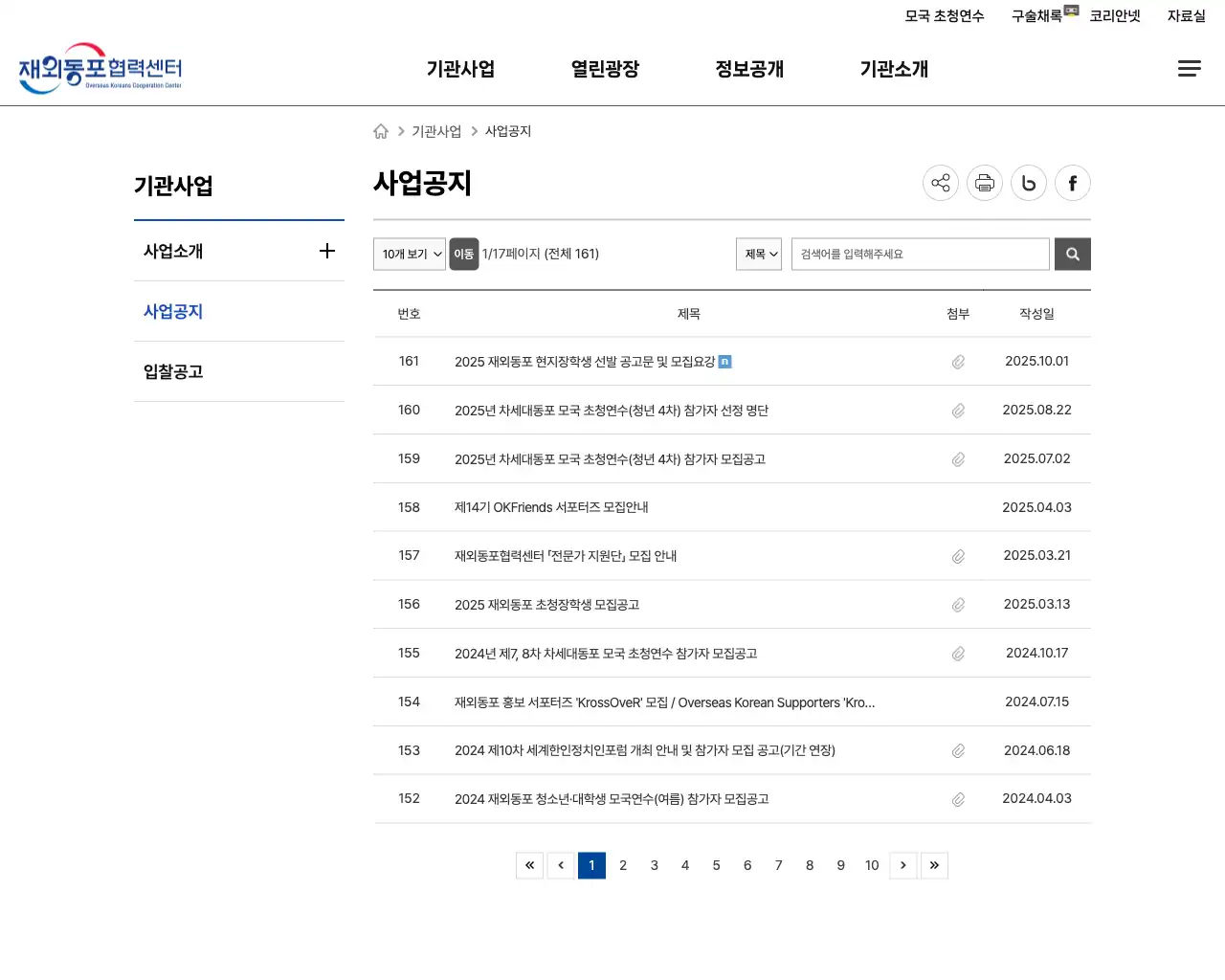Open attachment icon for post 161
This screenshot has width=1225, height=980.
[958, 362]
